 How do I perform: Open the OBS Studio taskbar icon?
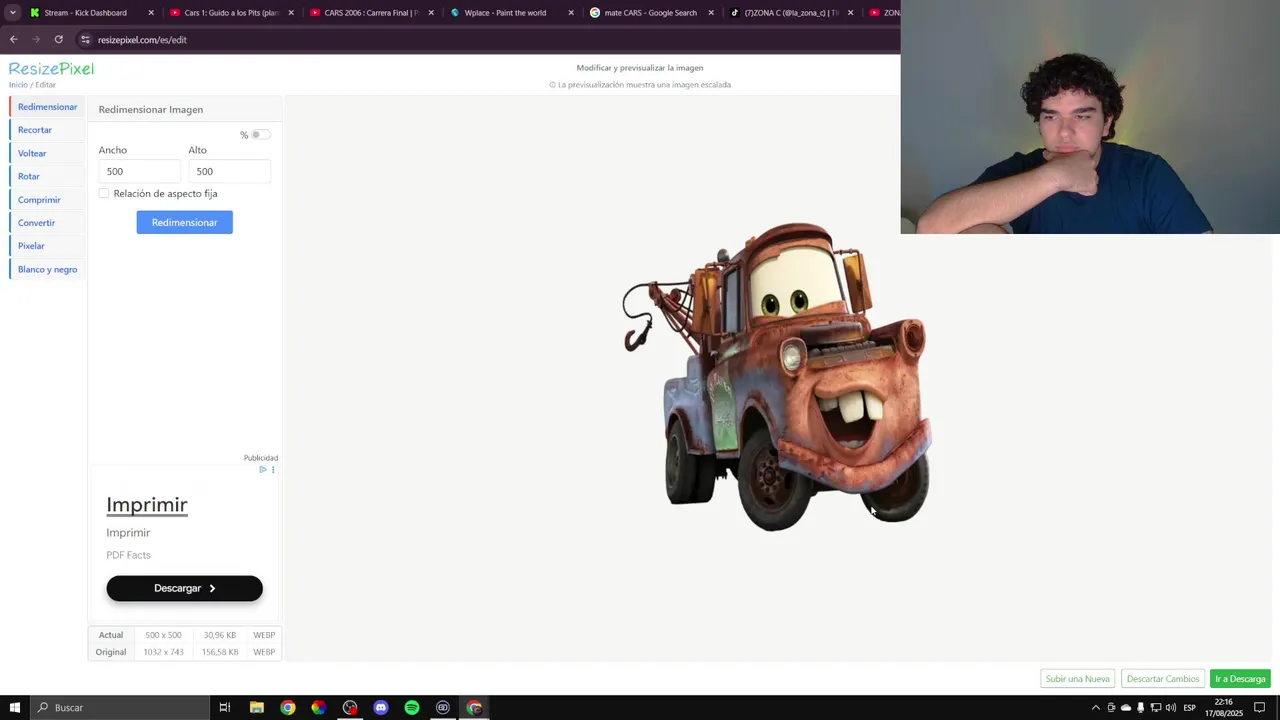click(349, 707)
